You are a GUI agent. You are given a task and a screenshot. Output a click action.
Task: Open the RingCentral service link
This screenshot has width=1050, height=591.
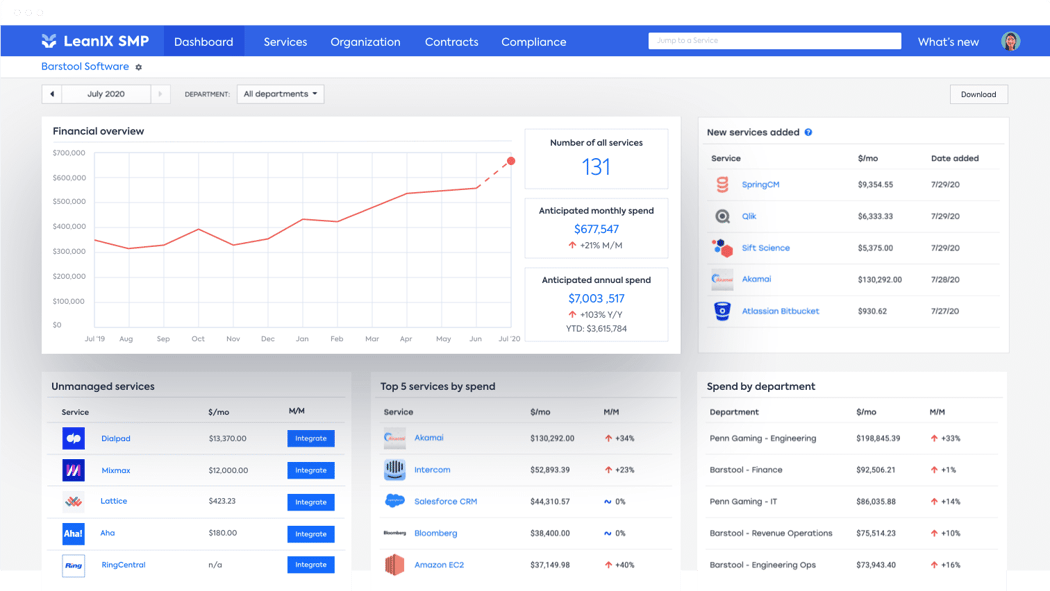click(123, 565)
